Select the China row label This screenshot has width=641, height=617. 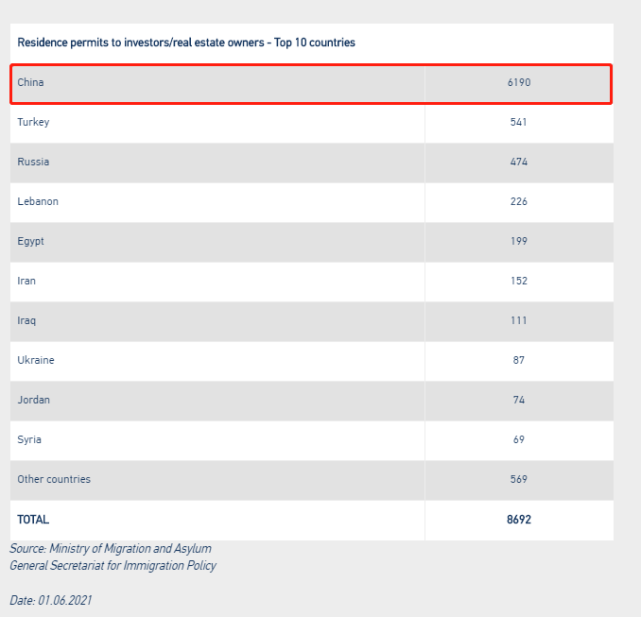tap(31, 82)
